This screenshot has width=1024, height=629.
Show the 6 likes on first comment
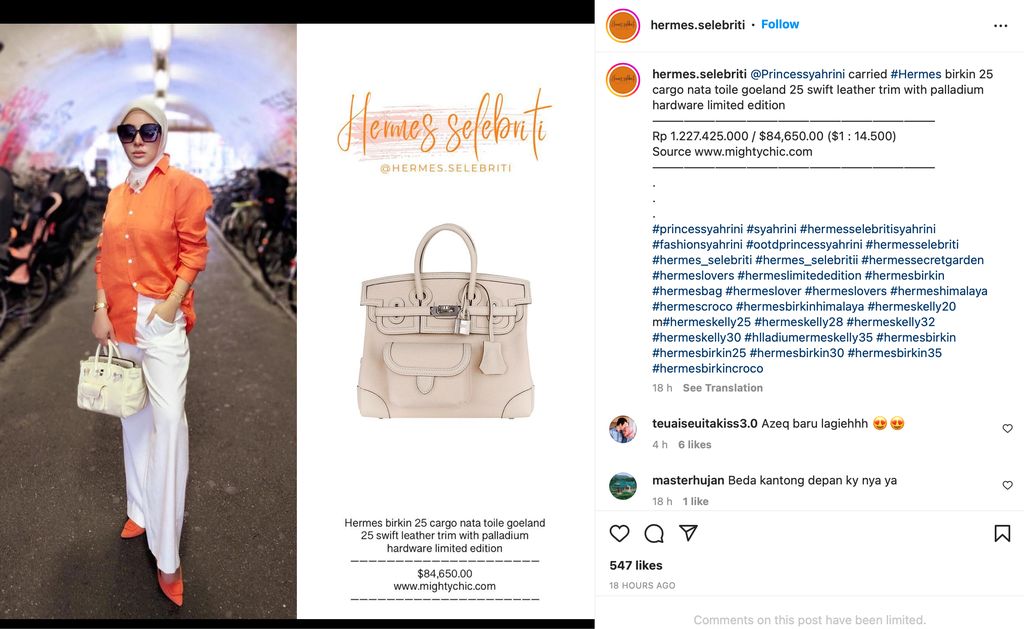coord(694,445)
